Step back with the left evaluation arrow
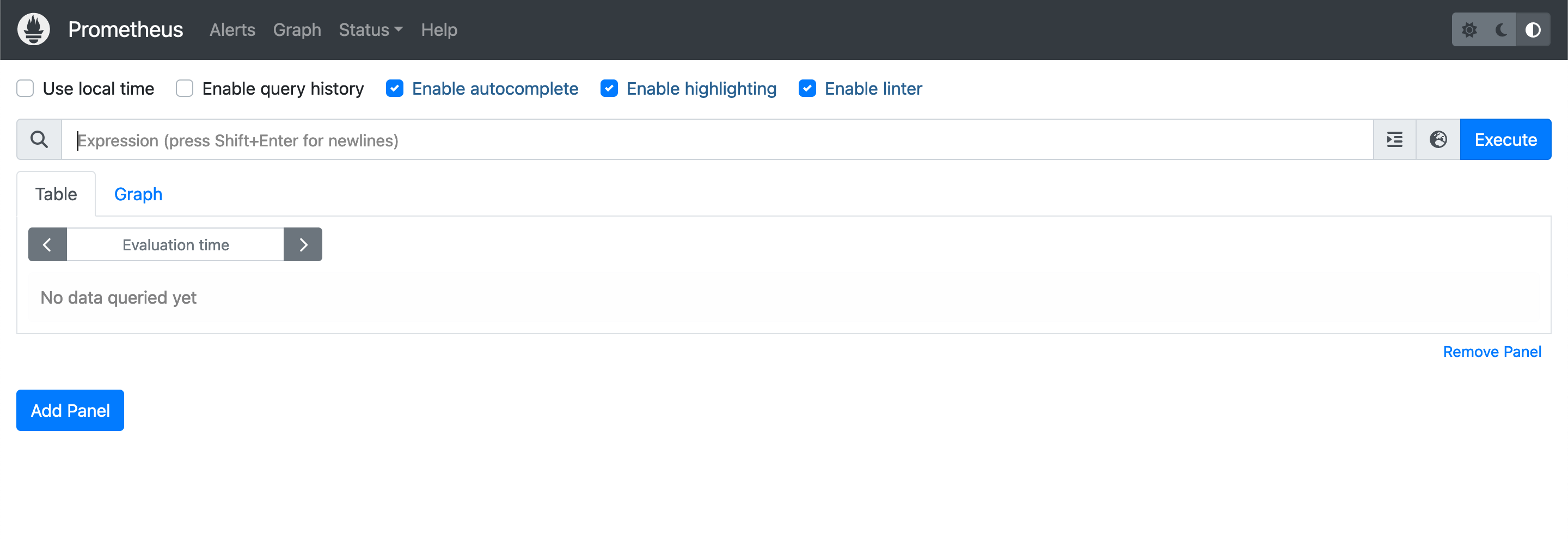Screen dimensions: 1568x542 [47, 244]
